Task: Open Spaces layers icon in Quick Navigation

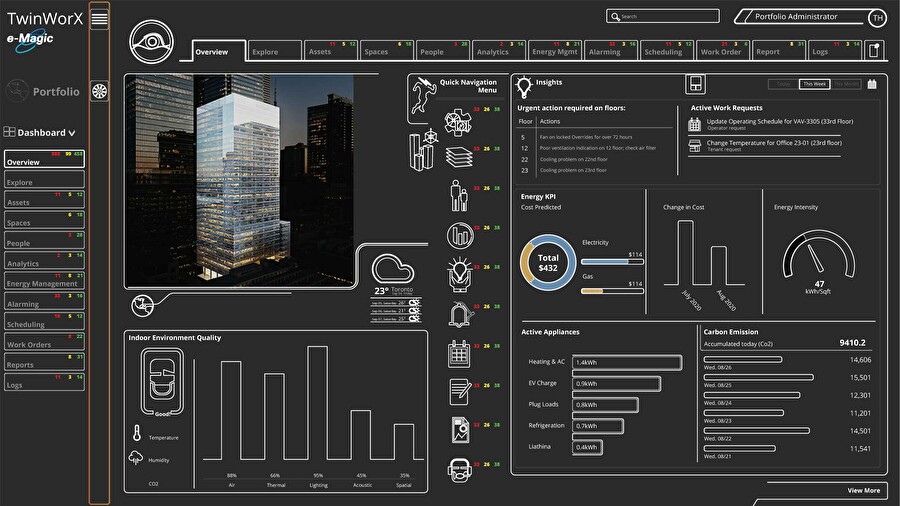Action: [459, 157]
